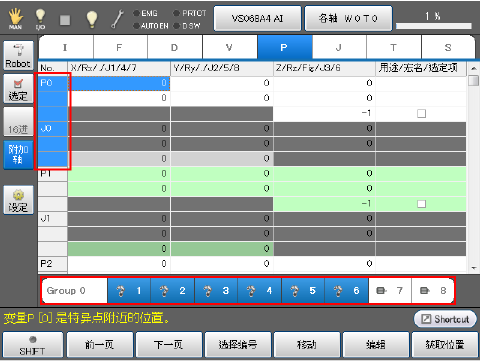Select robot axis 3 in Group 0 bar

216,291
